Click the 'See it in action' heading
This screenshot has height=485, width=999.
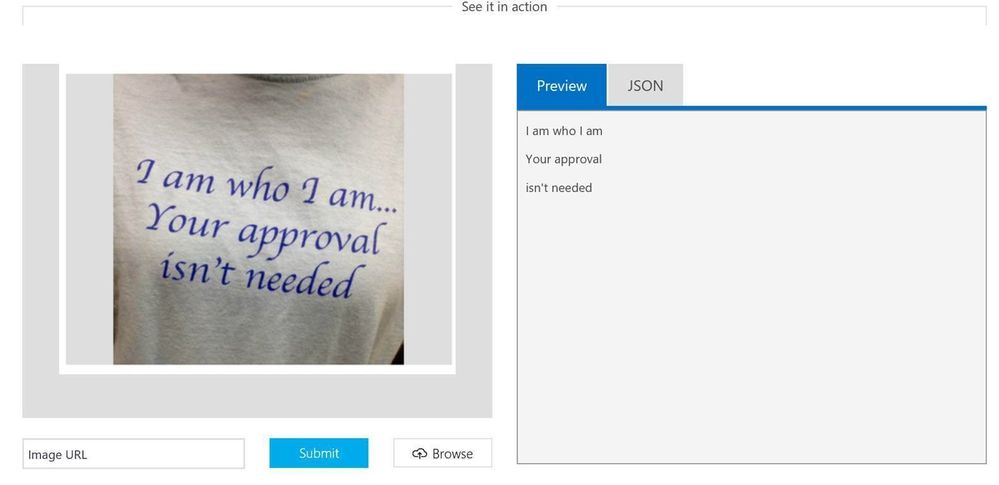[x=504, y=7]
